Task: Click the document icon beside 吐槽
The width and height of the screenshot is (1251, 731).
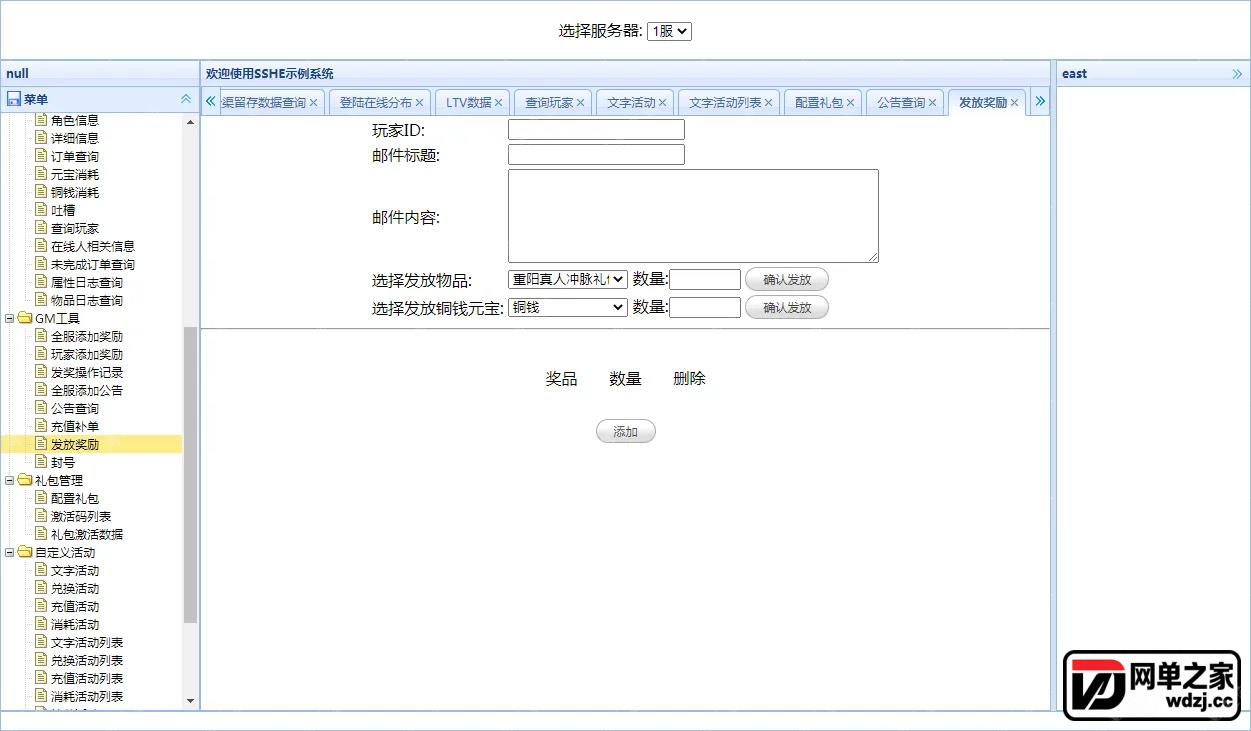Action: [41, 210]
